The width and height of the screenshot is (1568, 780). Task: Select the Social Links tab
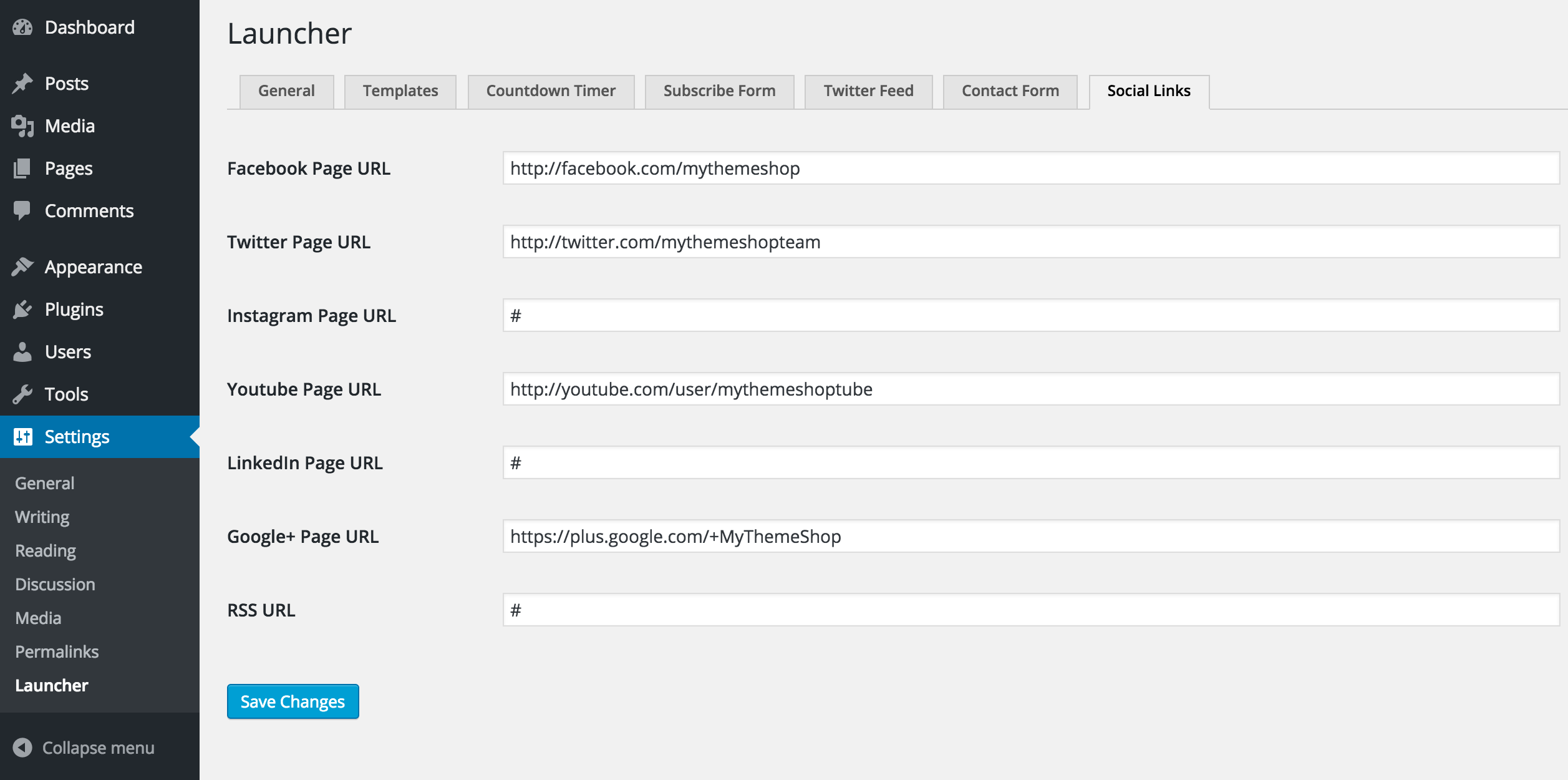(1149, 91)
